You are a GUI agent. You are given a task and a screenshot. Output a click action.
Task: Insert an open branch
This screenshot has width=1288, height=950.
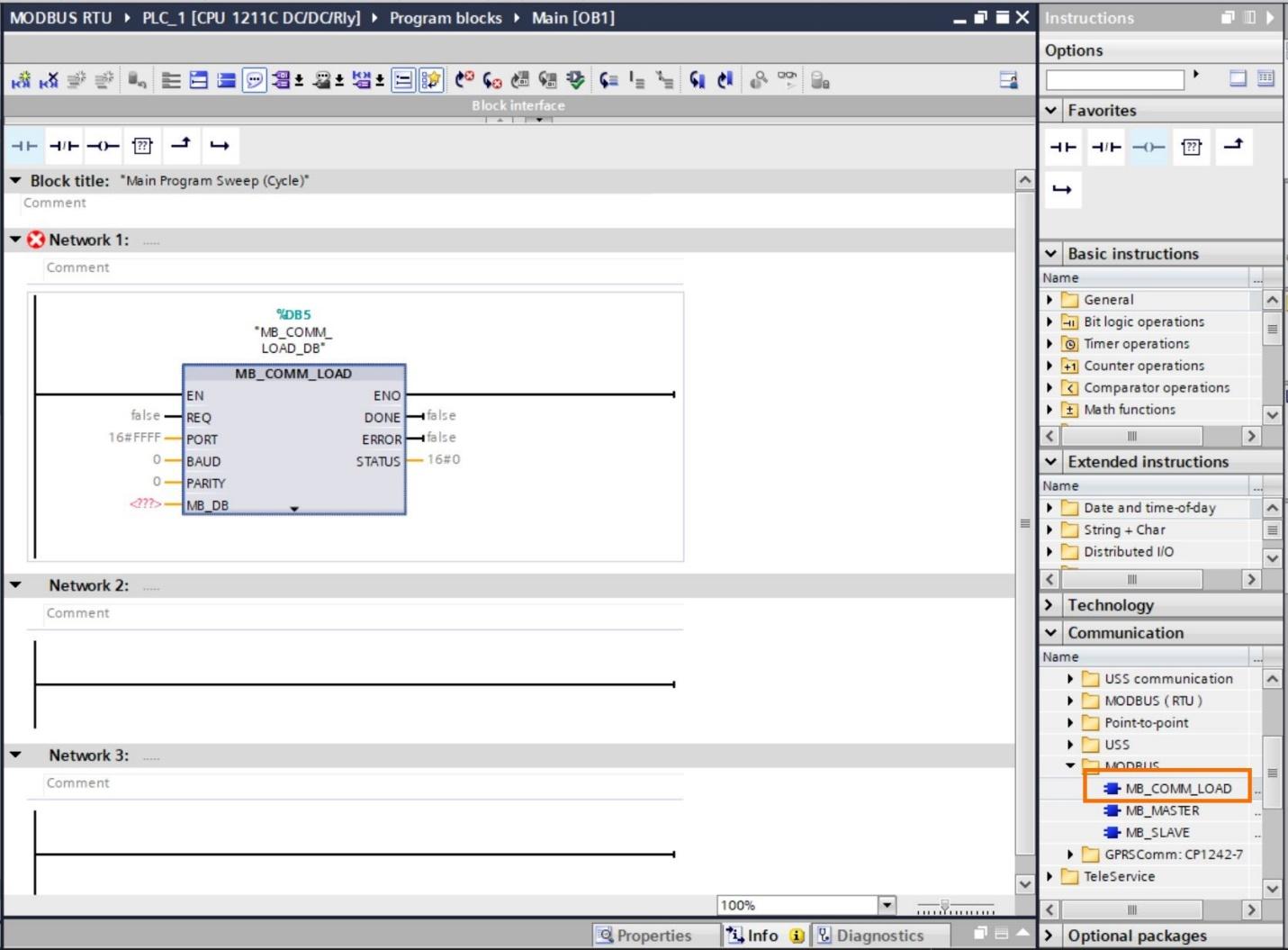[x=181, y=145]
